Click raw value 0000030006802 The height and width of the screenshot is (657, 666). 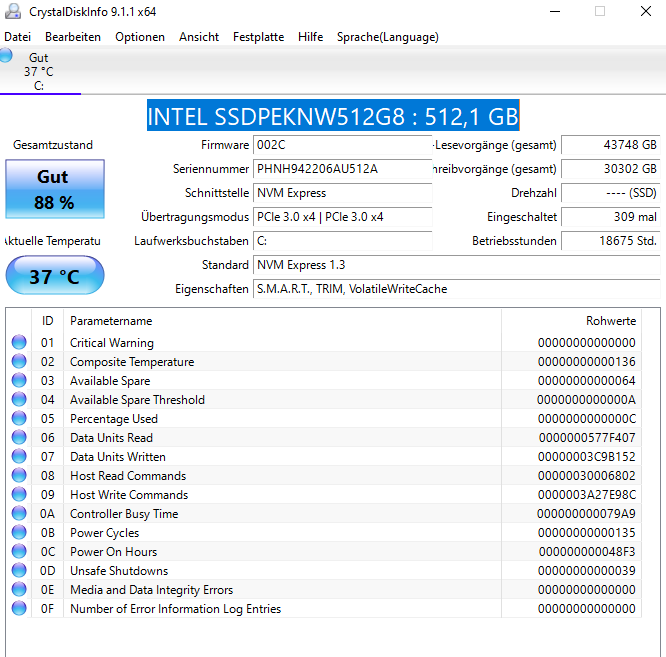click(587, 476)
